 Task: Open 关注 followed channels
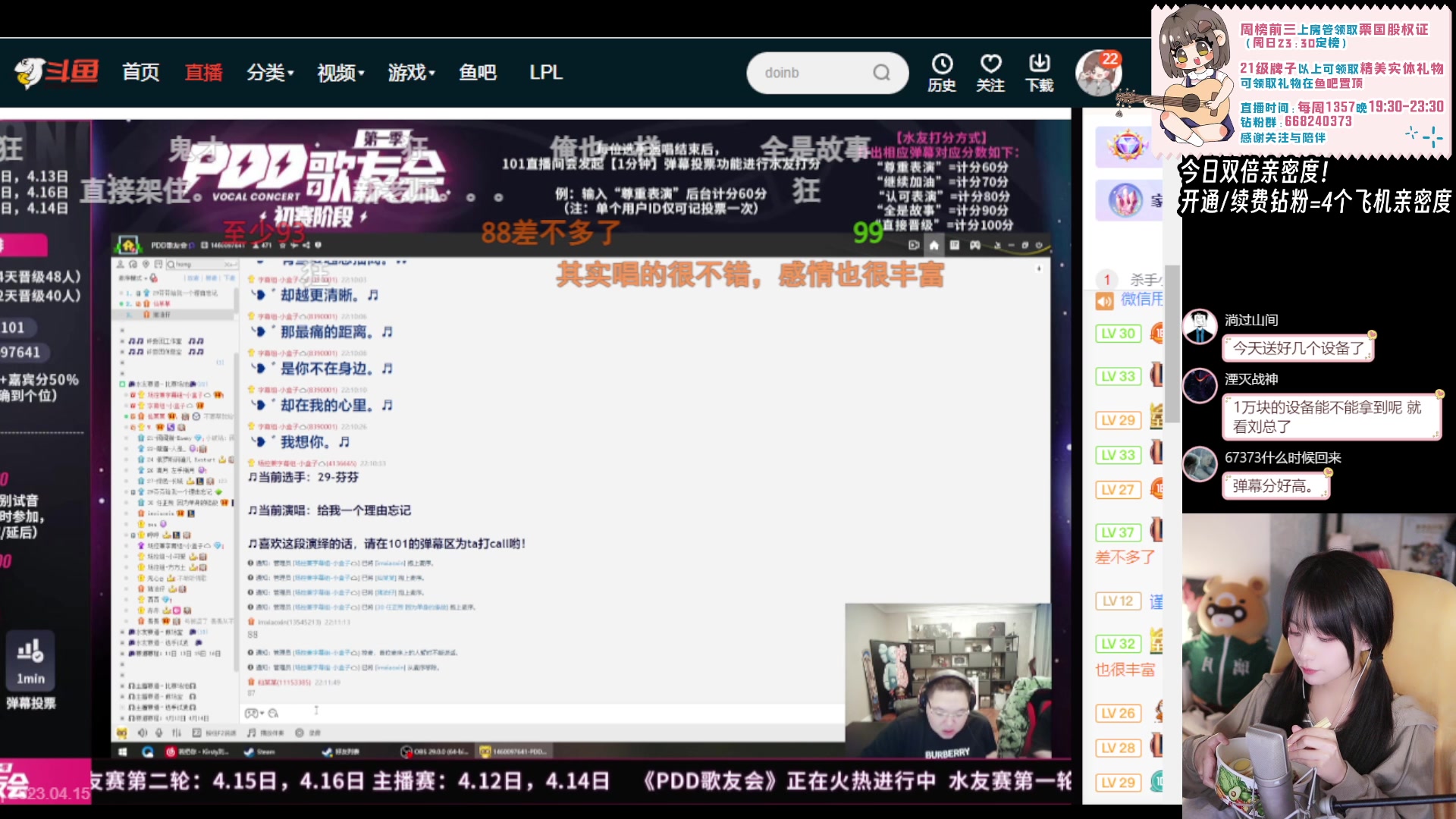990,74
